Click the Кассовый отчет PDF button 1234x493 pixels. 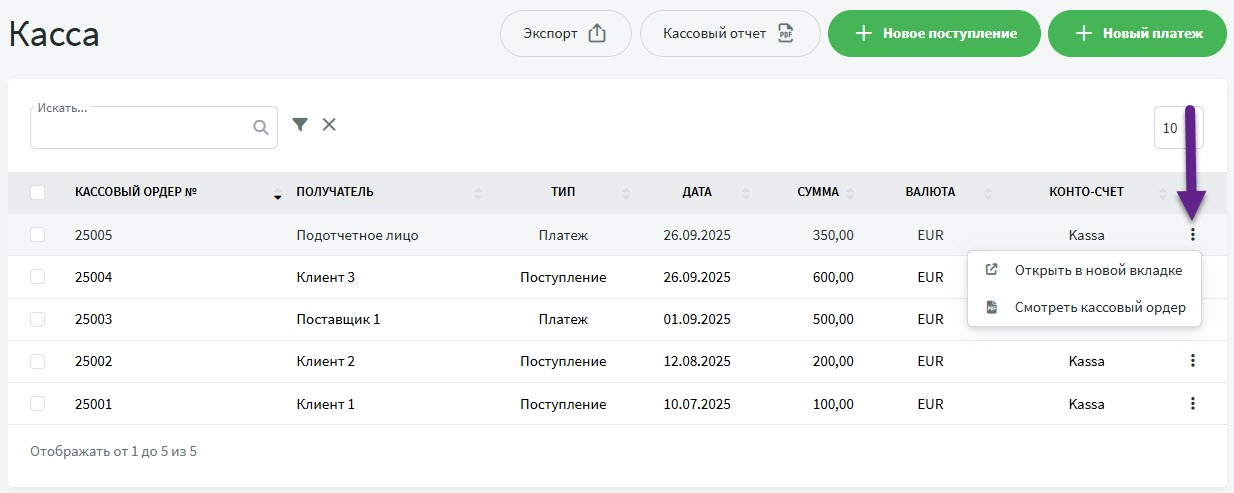[729, 34]
